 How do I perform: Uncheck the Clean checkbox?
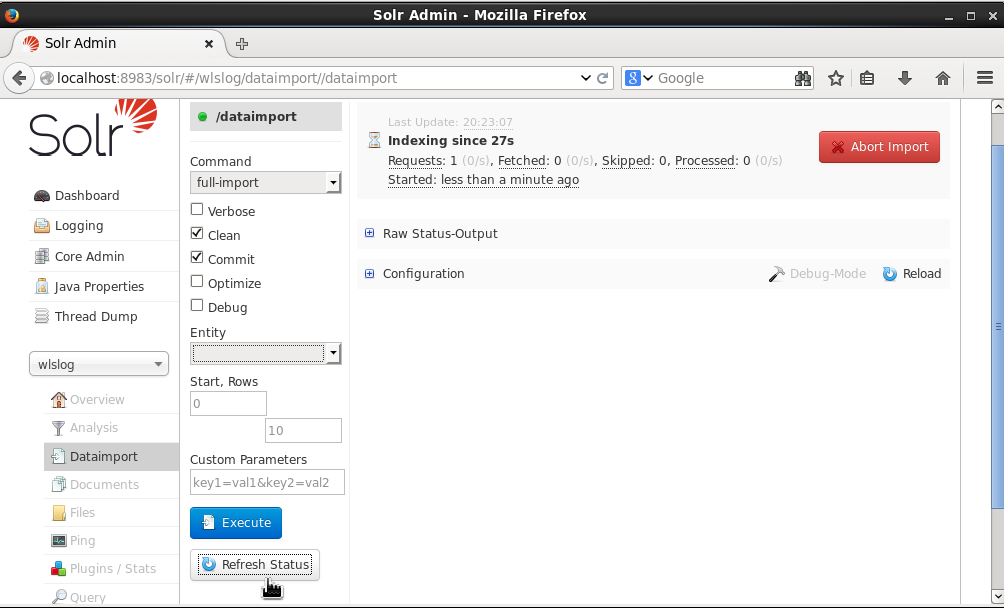pos(197,234)
